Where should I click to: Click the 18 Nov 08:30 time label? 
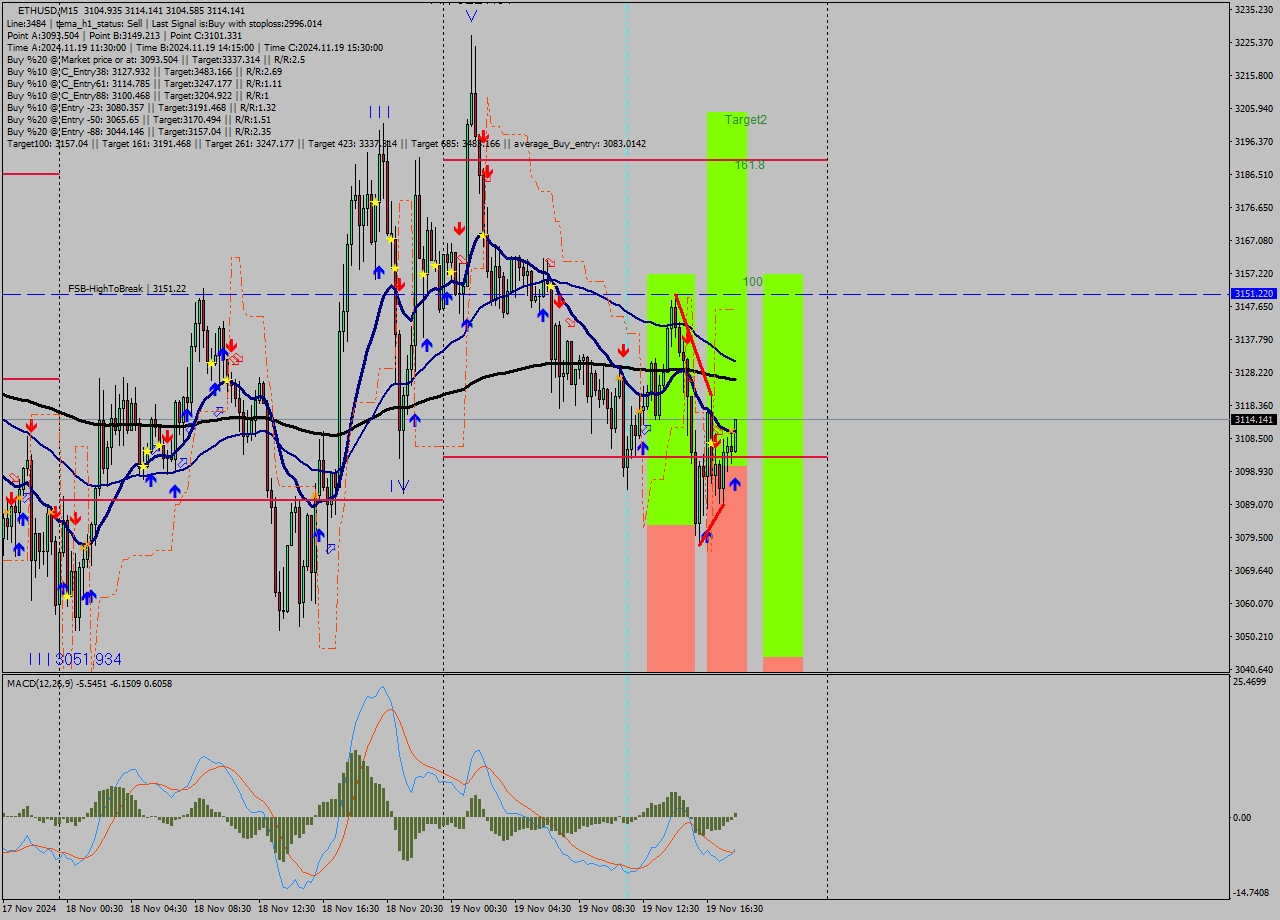[223, 909]
